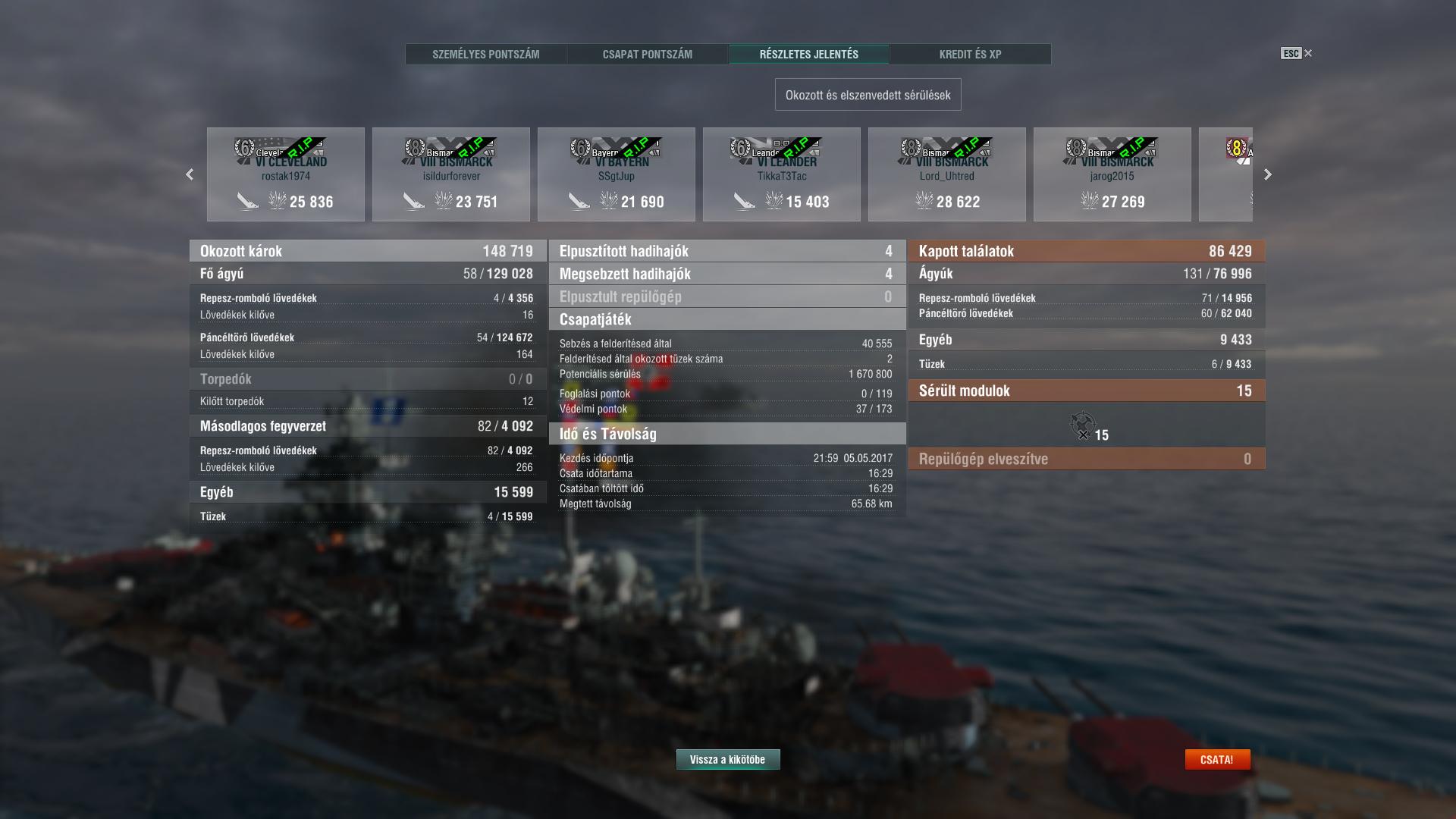Start a new battle with CSATA!
Screen dimensions: 1456x819
click(1217, 759)
